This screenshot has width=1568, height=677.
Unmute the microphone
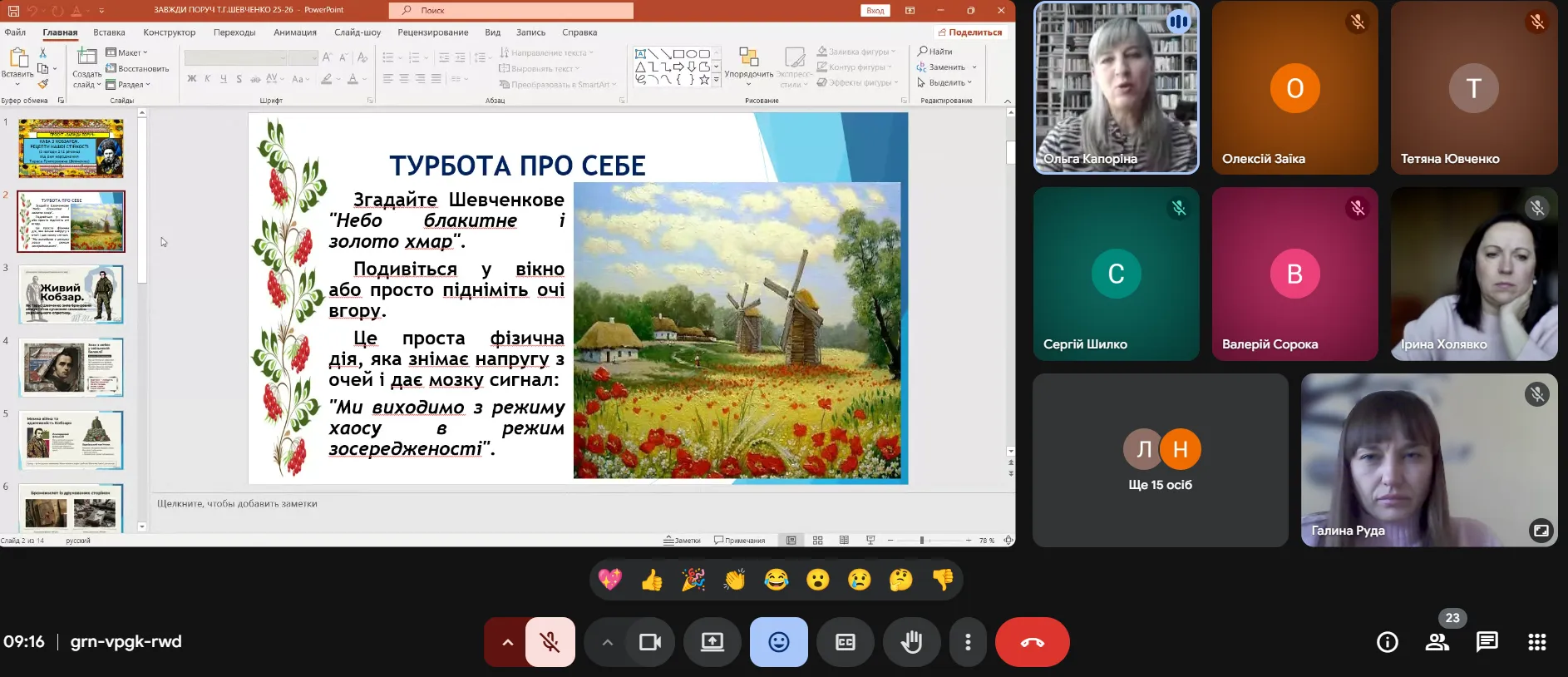point(550,642)
